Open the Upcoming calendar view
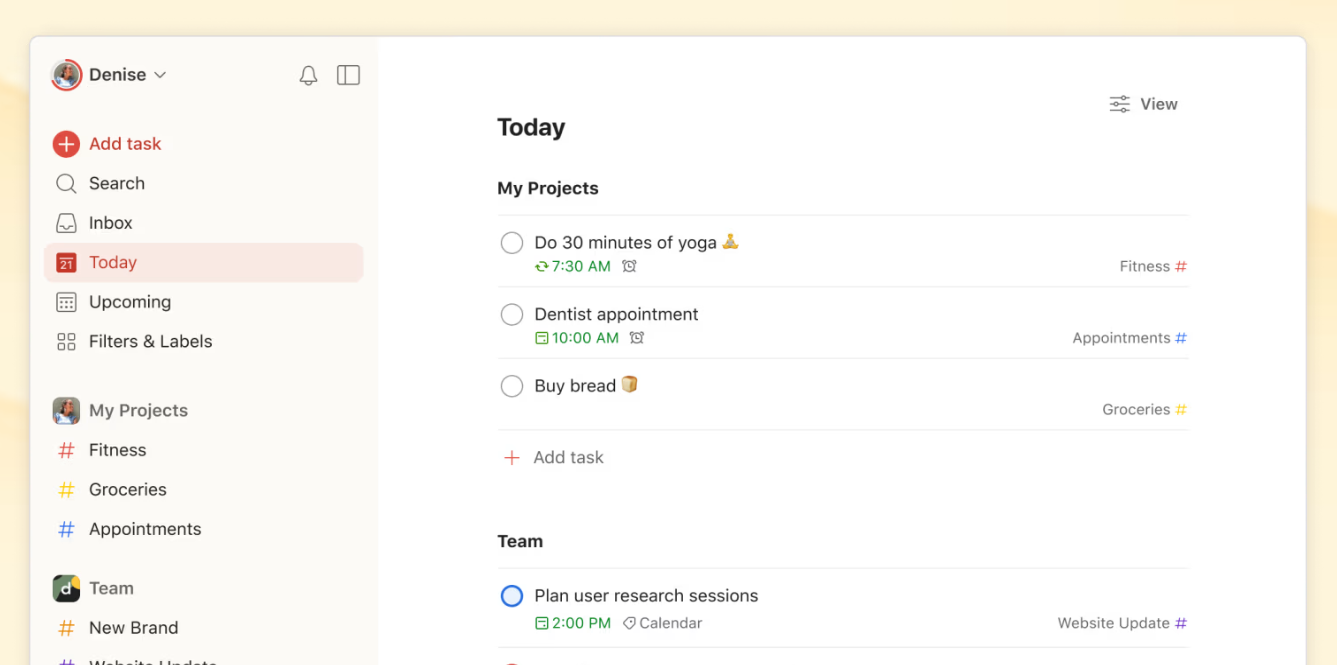The image size is (1337, 665). (x=129, y=302)
